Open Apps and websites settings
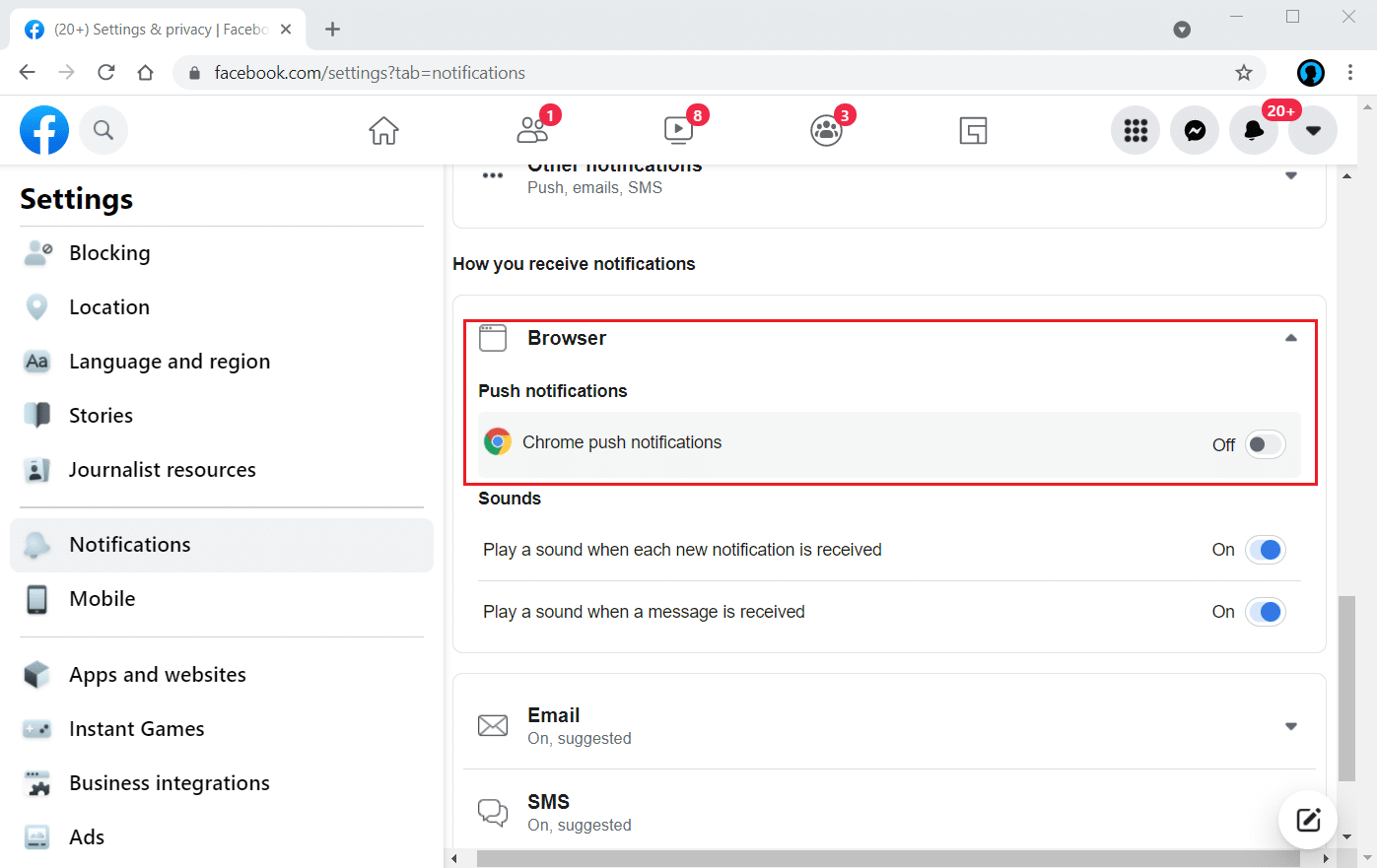This screenshot has height=868, width=1377. (x=158, y=675)
